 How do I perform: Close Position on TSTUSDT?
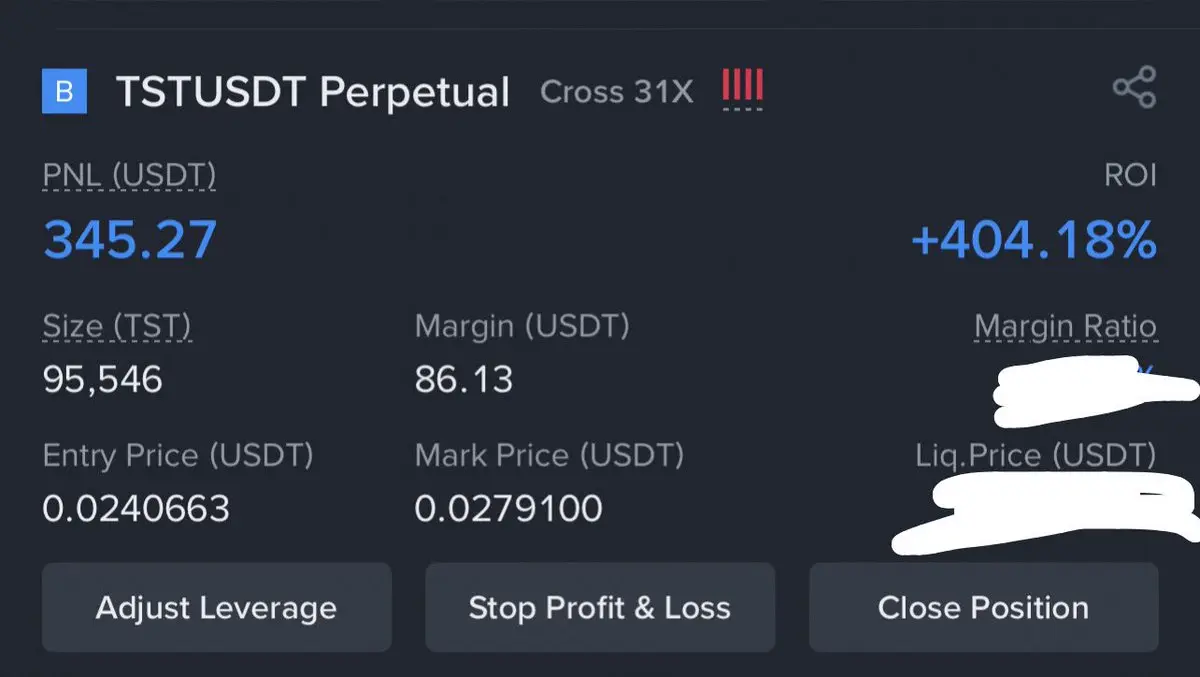[983, 608]
